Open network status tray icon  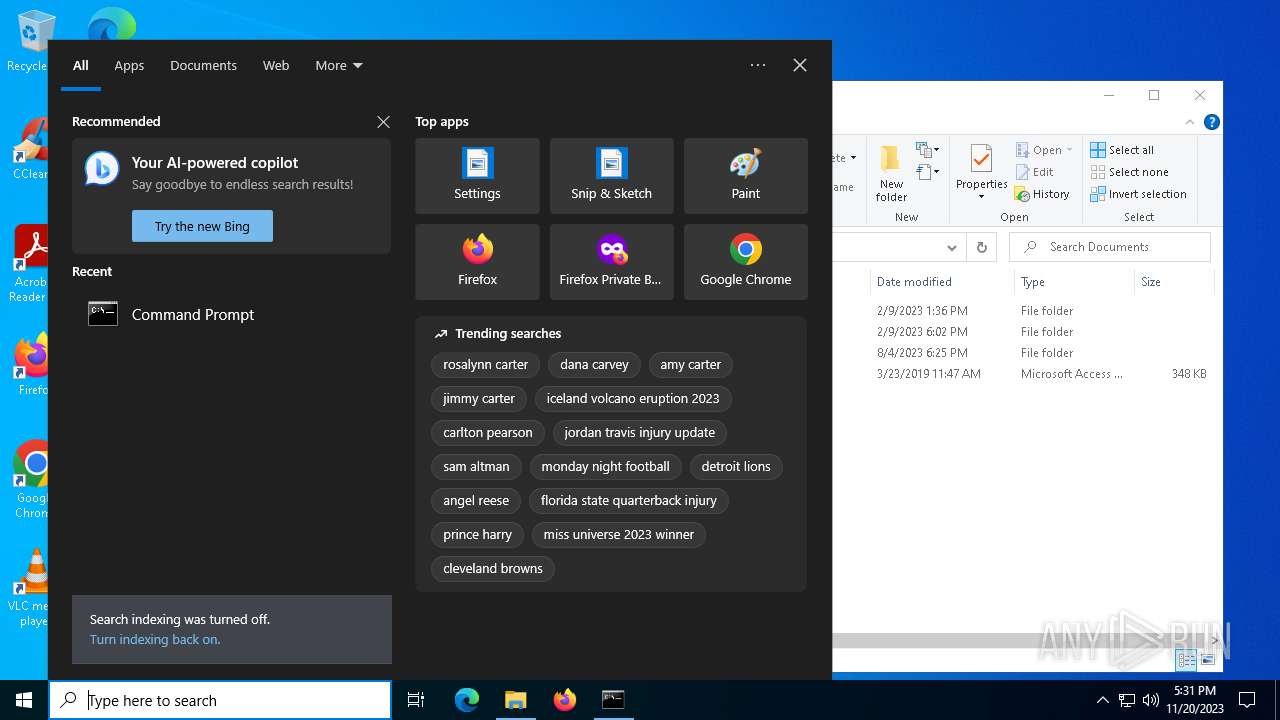click(1127, 700)
